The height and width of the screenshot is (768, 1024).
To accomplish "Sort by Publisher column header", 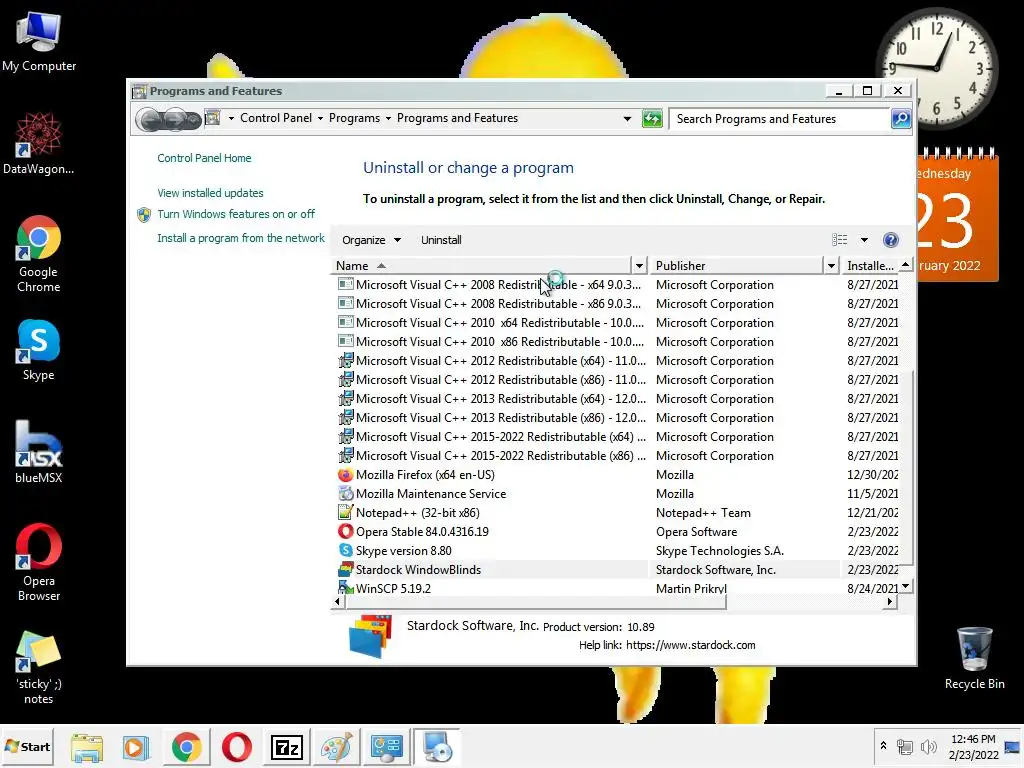I will [x=737, y=266].
